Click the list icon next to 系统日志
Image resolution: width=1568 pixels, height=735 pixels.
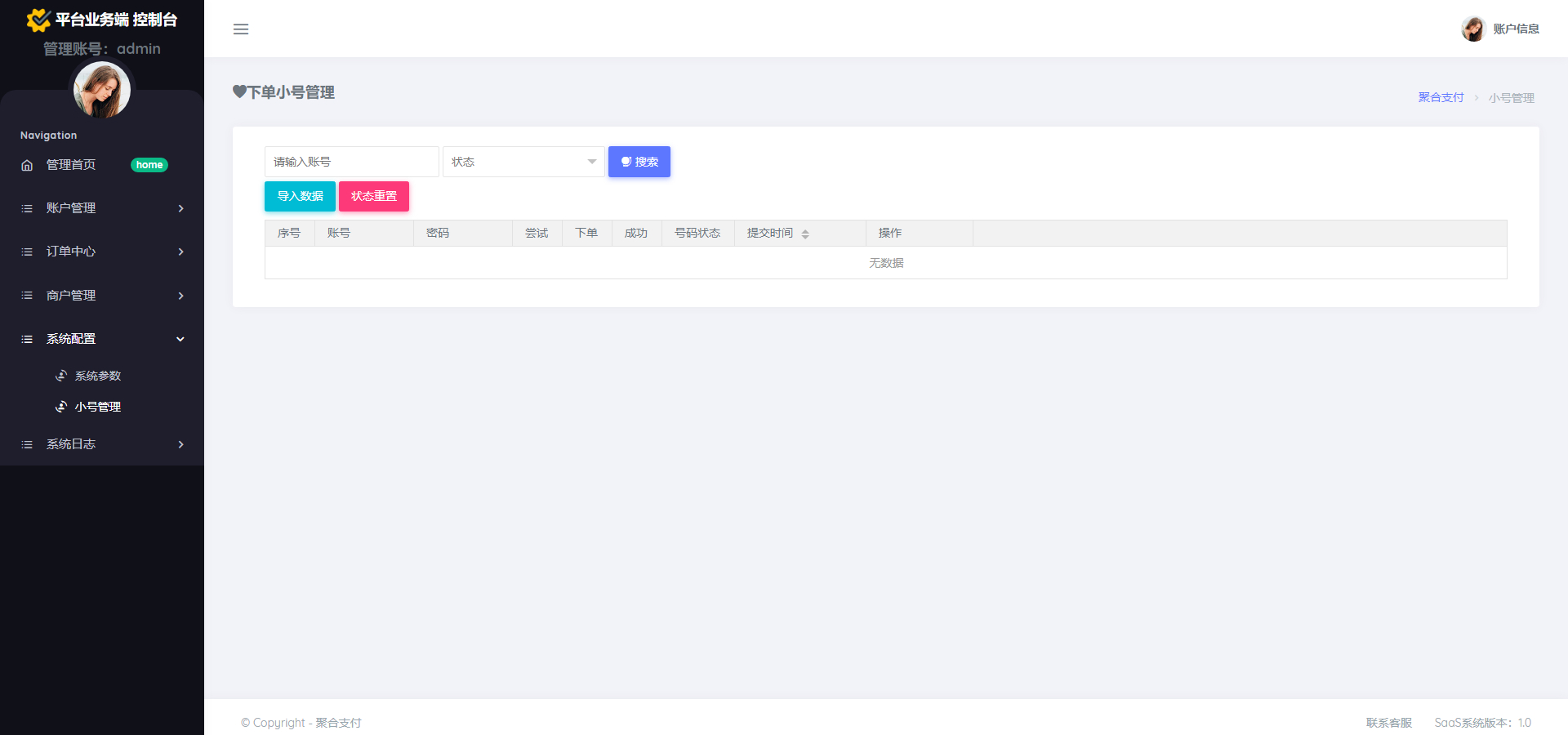(27, 444)
